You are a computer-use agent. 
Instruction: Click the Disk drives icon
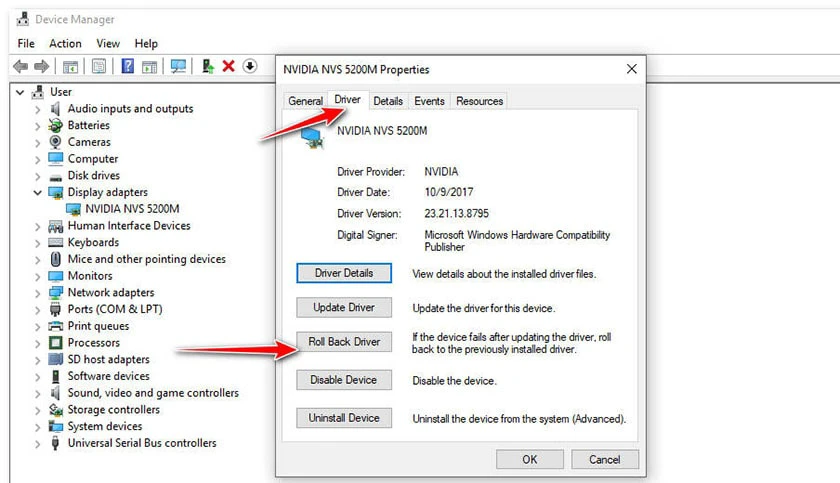(56, 176)
